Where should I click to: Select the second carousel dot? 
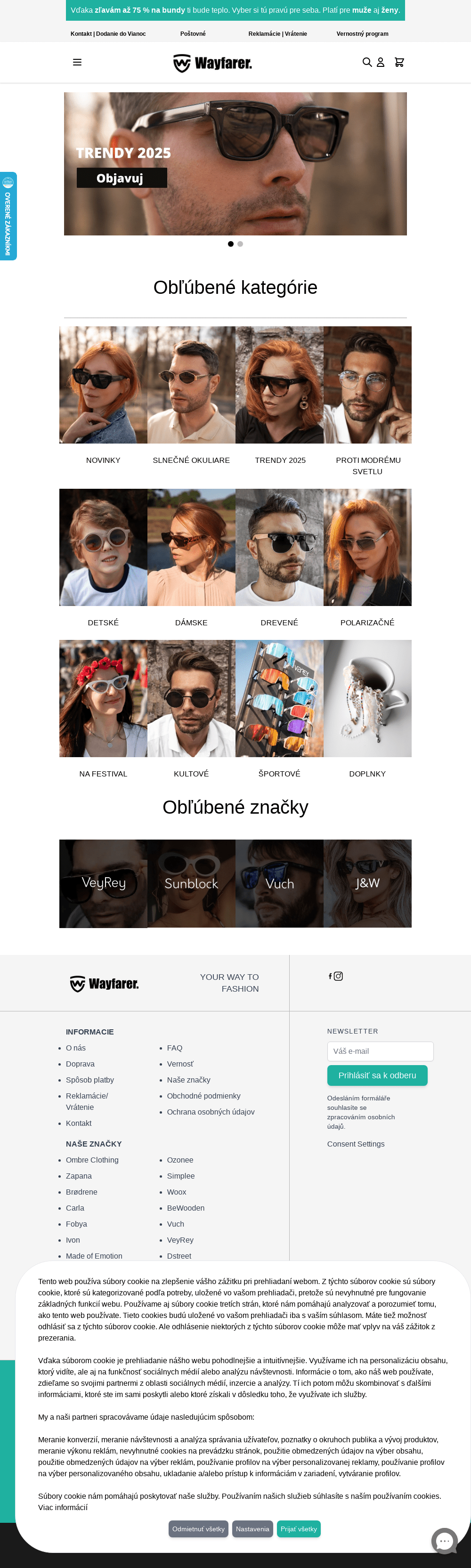(240, 244)
